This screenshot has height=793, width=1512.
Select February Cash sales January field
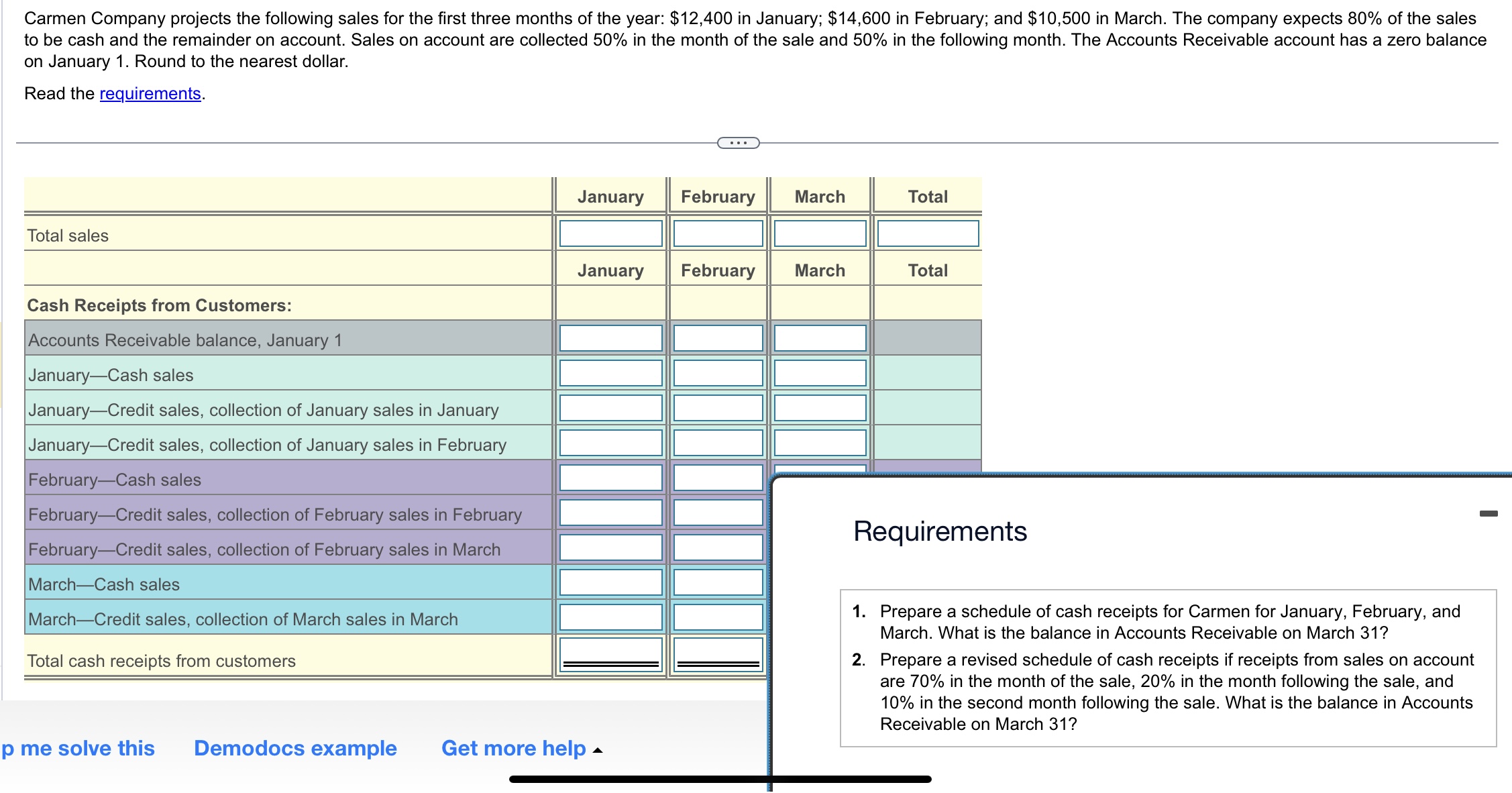[610, 478]
